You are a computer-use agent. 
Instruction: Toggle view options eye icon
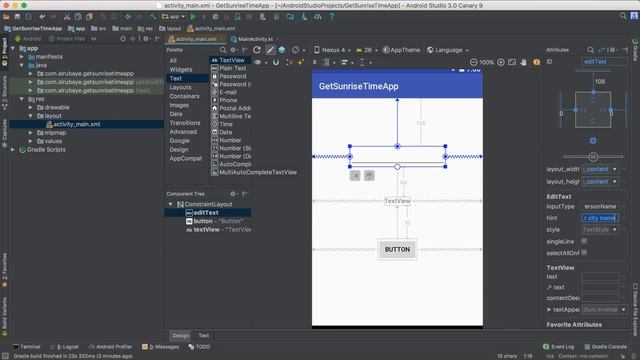pos(258,62)
